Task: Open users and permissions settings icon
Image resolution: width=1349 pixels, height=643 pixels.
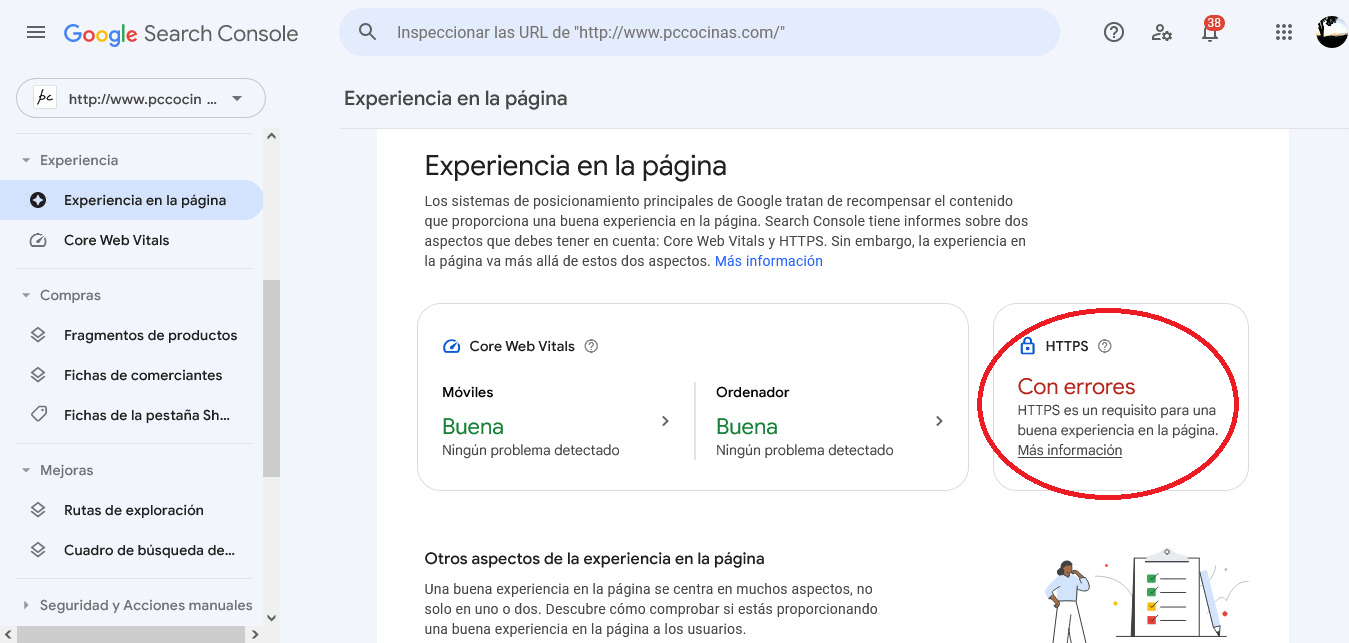Action: point(1162,32)
